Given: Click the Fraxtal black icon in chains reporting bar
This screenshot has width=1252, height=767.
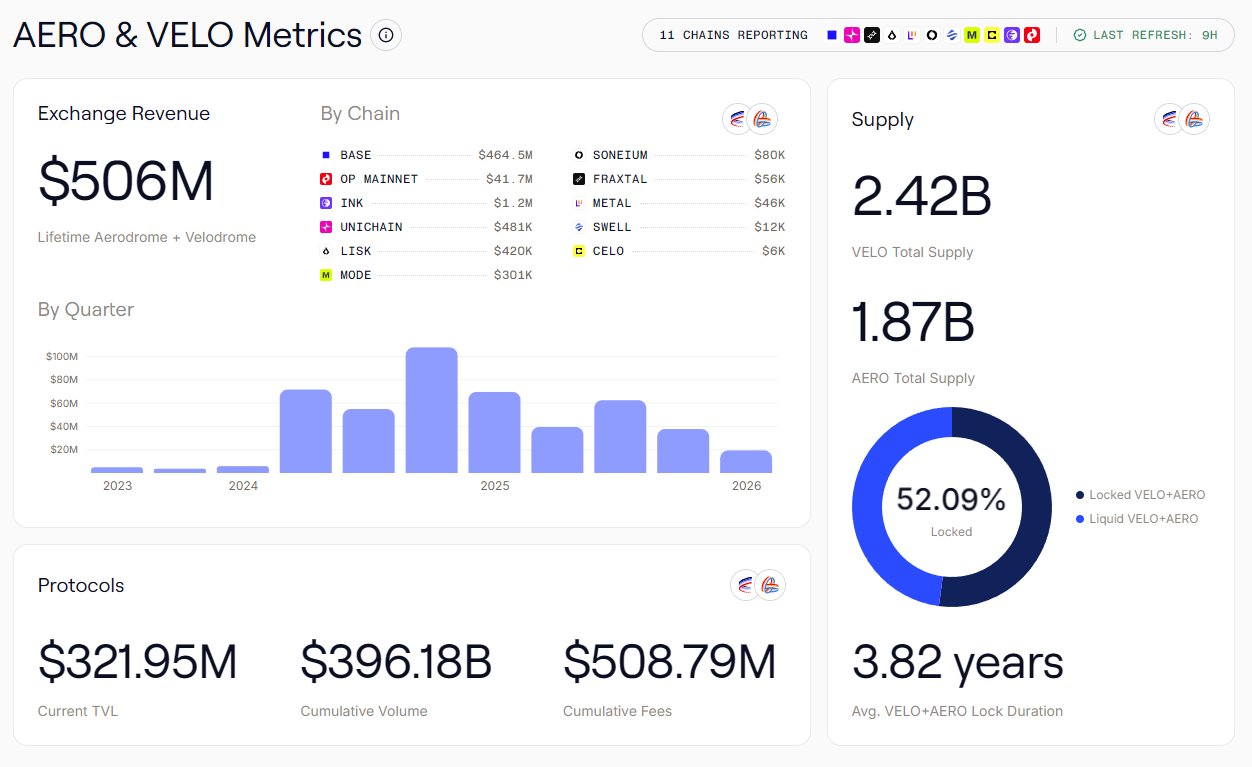Looking at the screenshot, I should [x=872, y=35].
